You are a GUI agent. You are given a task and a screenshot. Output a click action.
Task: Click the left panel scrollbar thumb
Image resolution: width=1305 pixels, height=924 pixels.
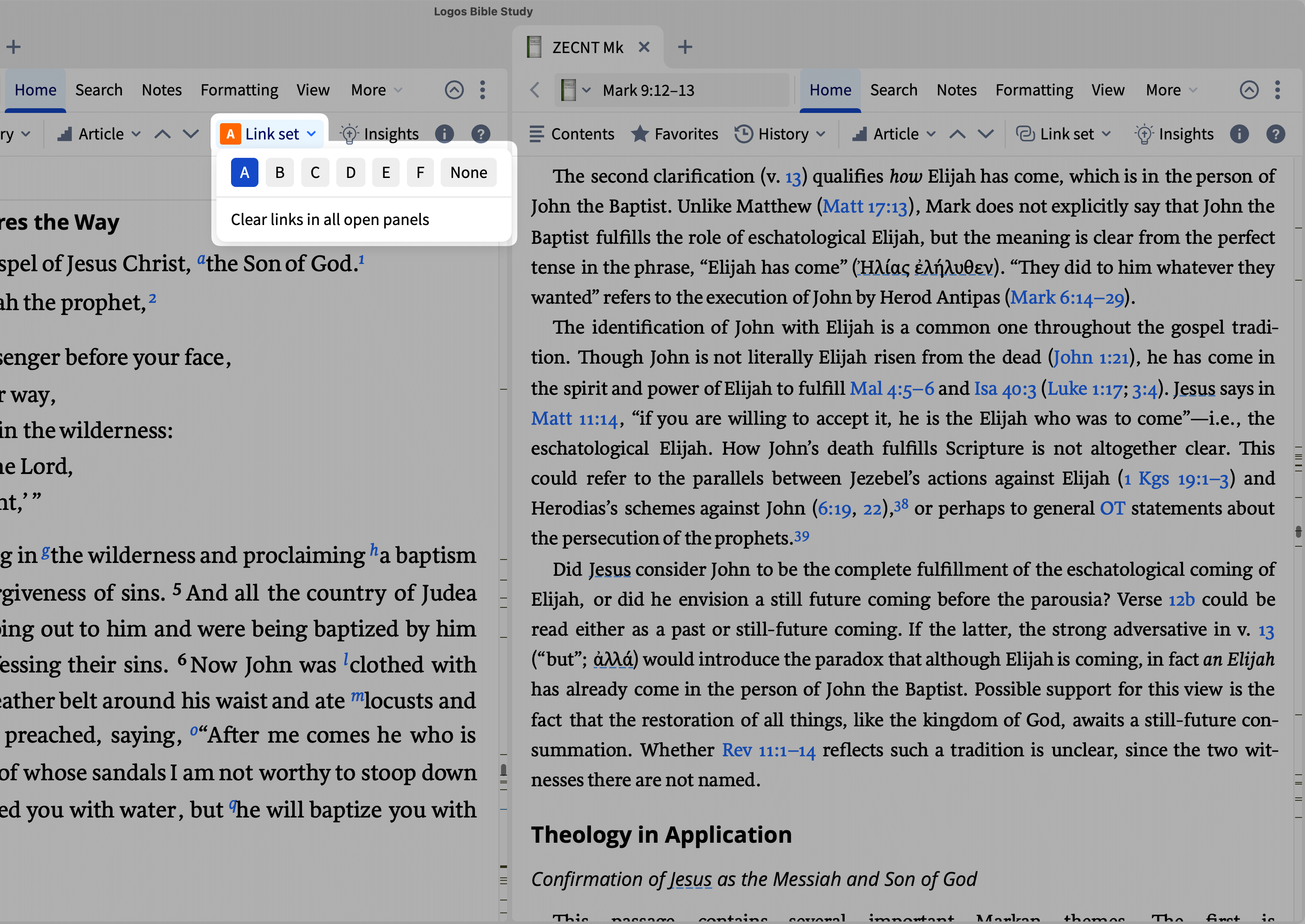click(x=503, y=770)
